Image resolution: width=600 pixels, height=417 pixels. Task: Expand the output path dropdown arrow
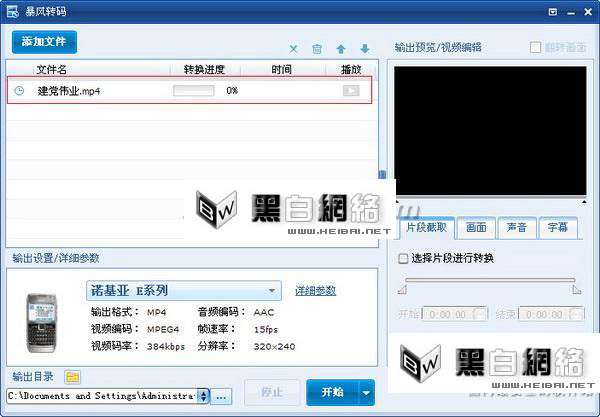click(x=203, y=396)
